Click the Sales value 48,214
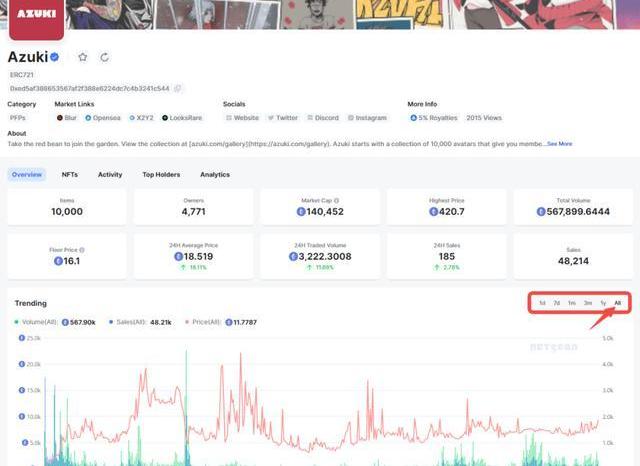 coord(573,261)
